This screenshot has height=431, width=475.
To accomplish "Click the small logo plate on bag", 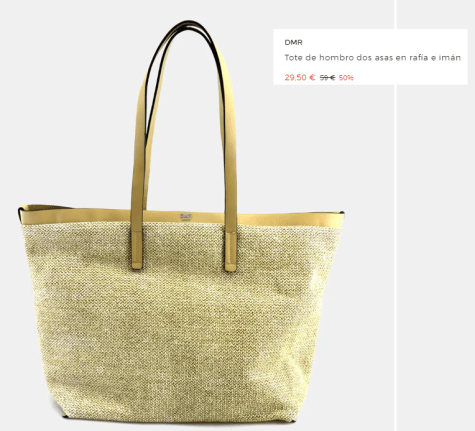I will click(x=186, y=217).
